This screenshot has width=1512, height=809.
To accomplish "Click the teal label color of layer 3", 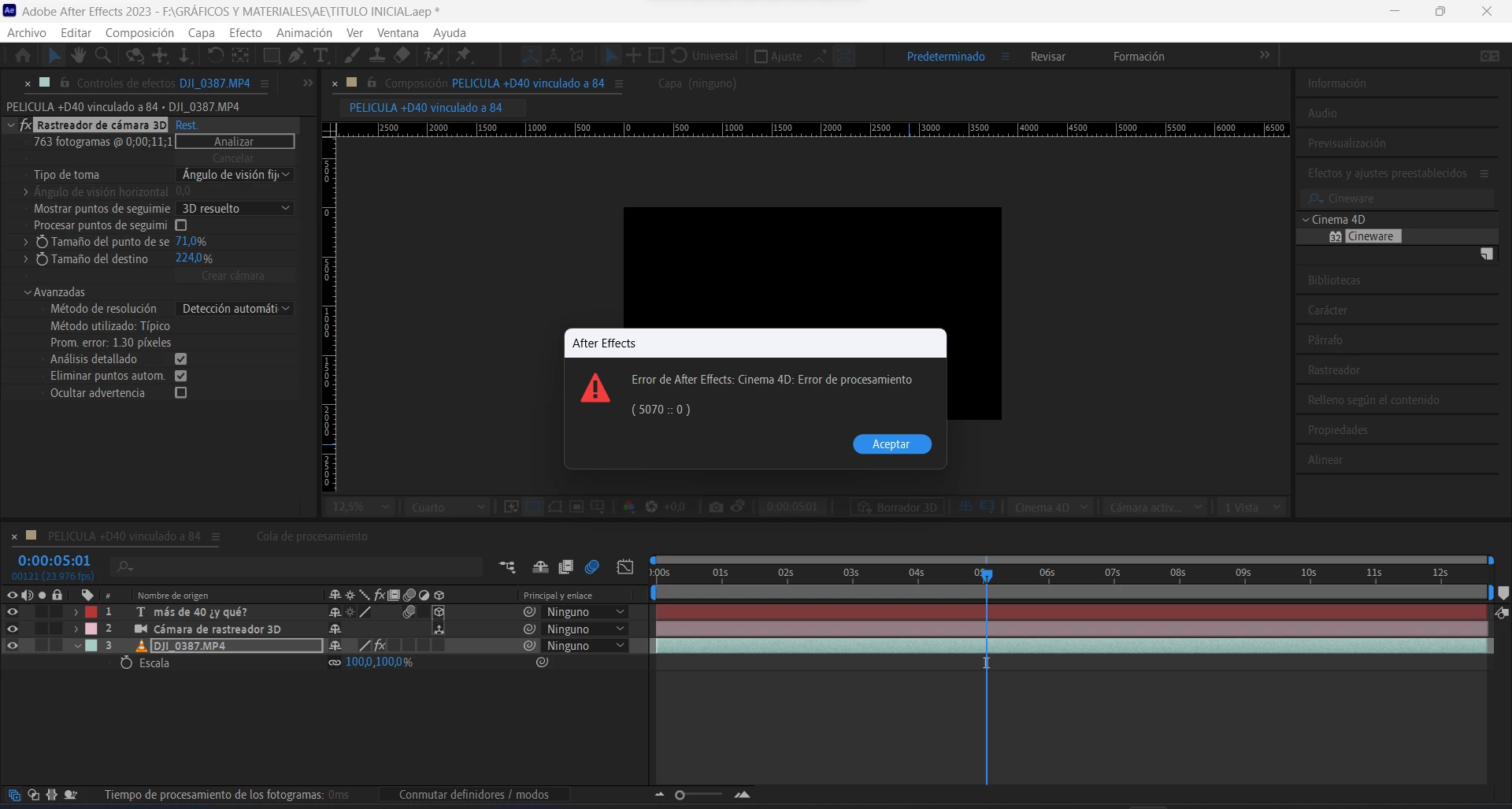I will pos(91,646).
